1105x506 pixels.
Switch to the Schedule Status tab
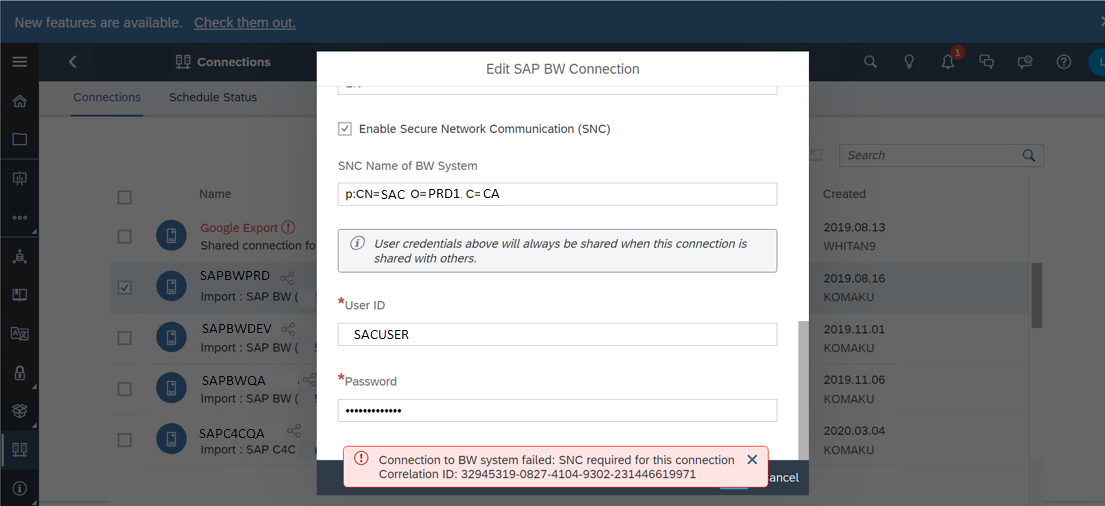coord(213,97)
